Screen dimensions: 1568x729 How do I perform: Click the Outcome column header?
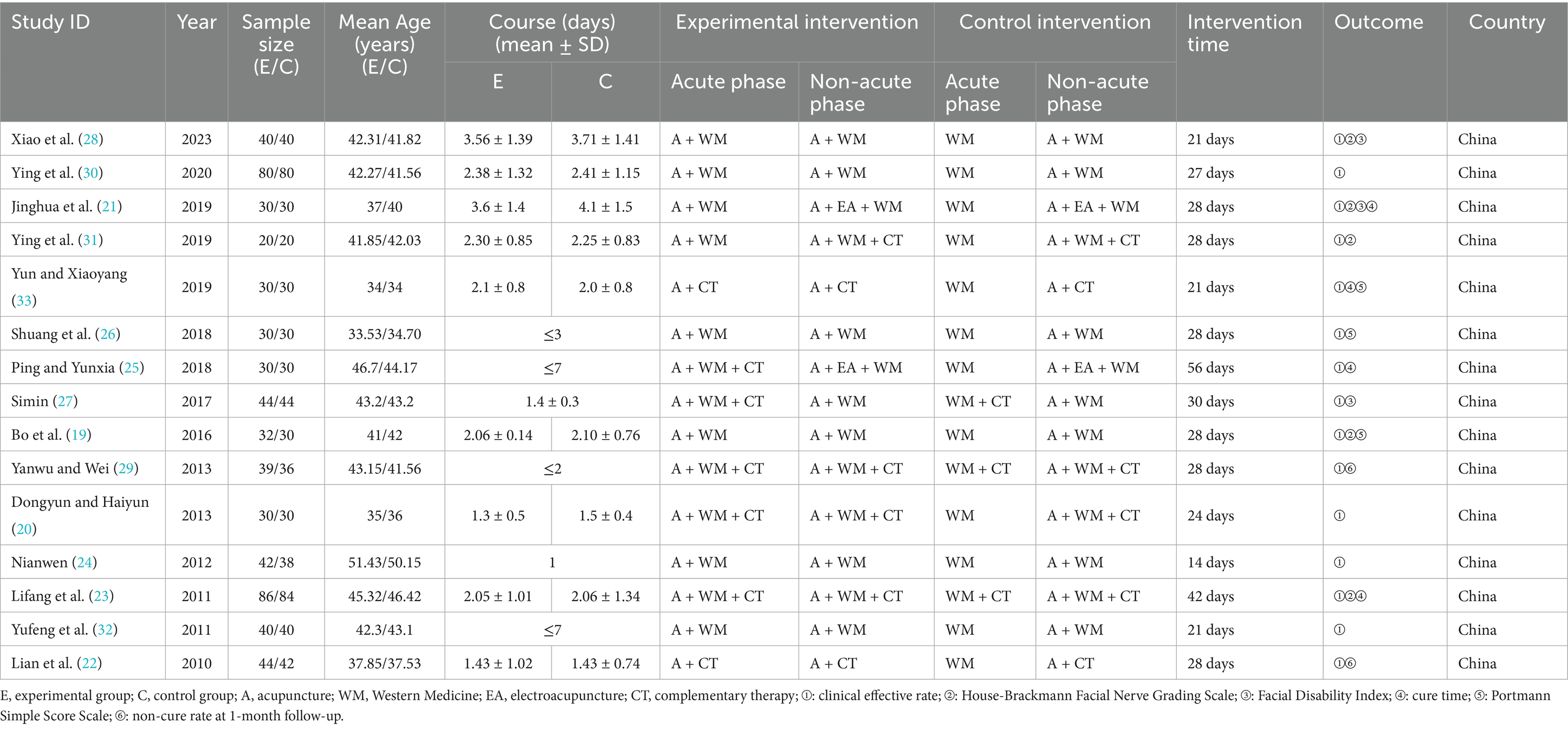tap(1378, 23)
